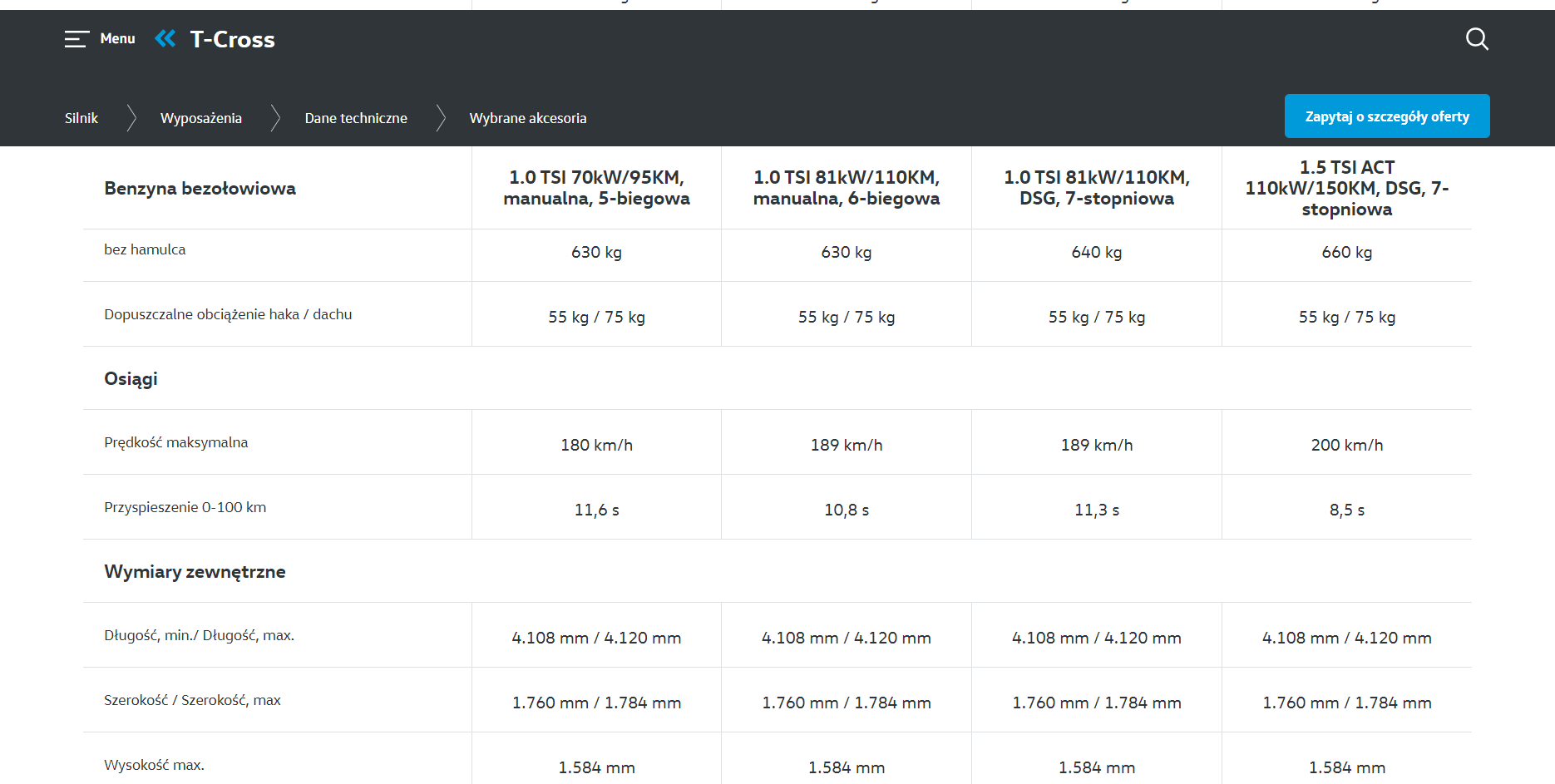Image resolution: width=1555 pixels, height=784 pixels.
Task: Go to Dane techniczne section
Action: (x=356, y=118)
